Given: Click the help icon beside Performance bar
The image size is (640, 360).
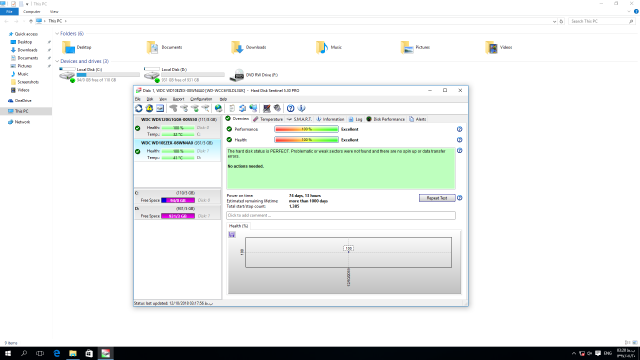Looking at the screenshot, I should [x=460, y=129].
